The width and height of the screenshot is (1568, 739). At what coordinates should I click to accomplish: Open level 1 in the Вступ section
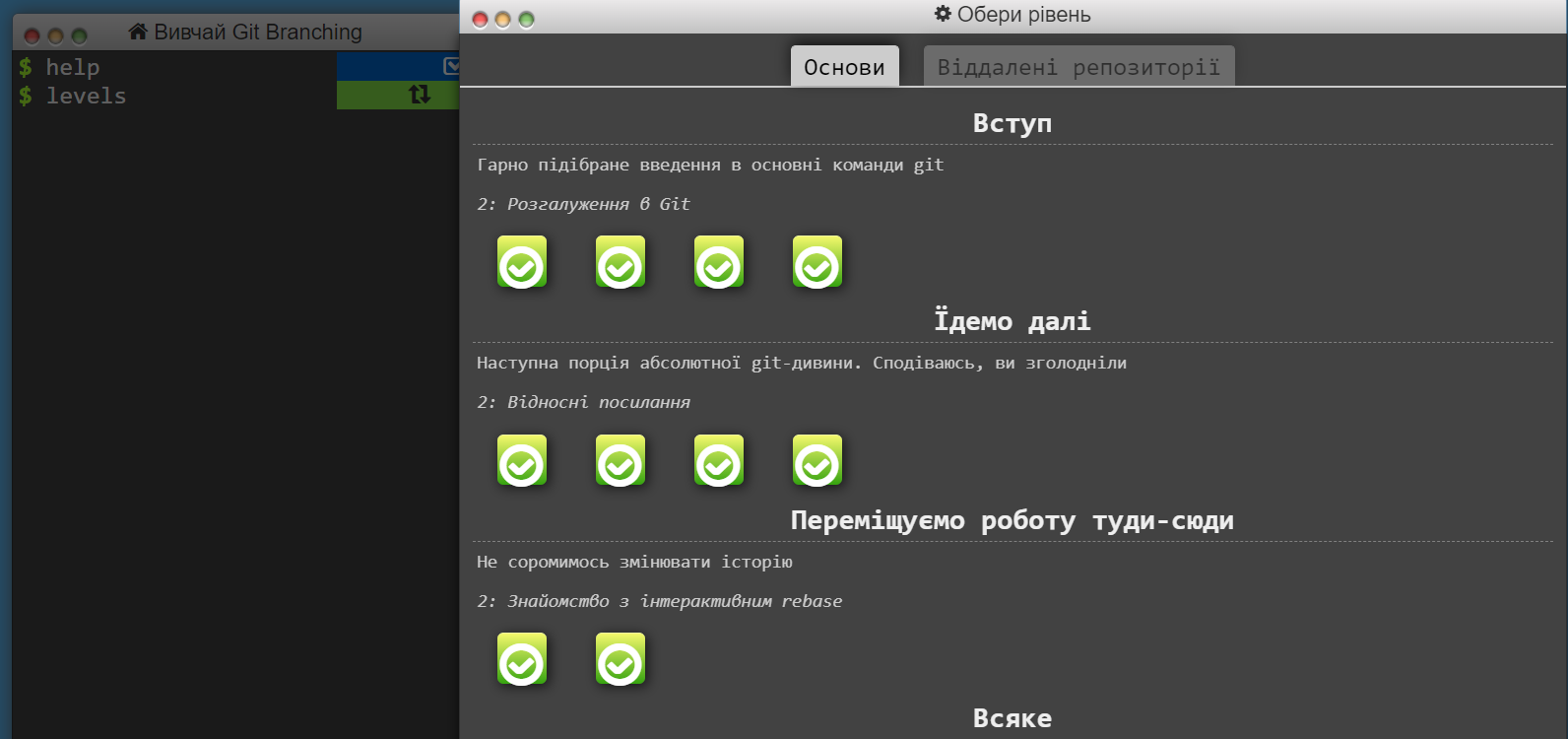click(522, 262)
